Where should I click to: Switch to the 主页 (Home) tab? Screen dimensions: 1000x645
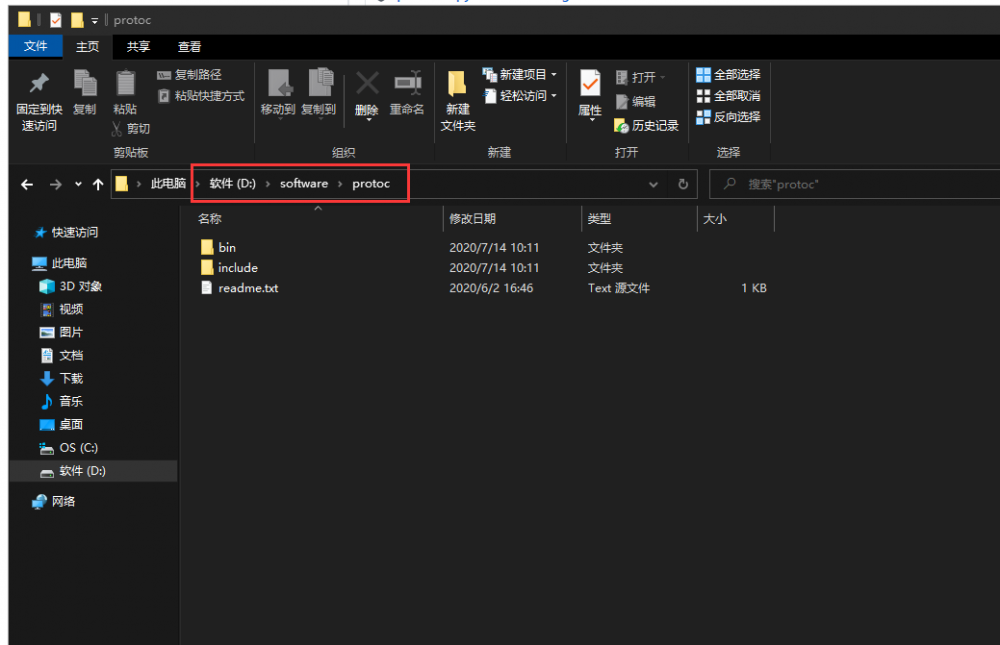click(x=87, y=47)
